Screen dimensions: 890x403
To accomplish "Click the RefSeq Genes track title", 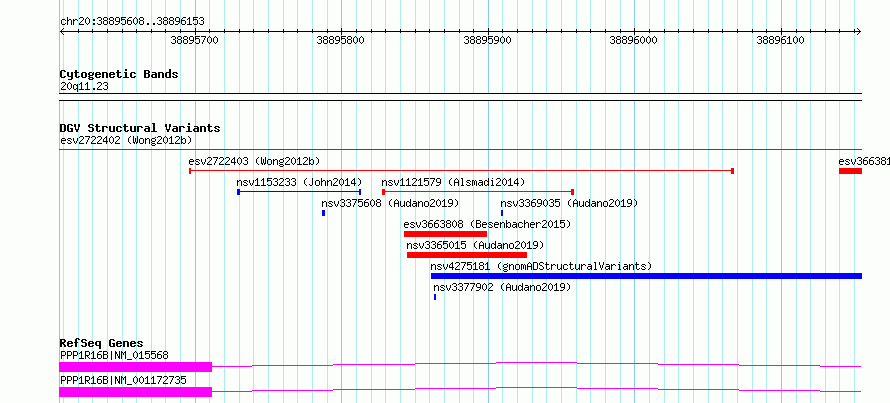I will (x=101, y=343).
